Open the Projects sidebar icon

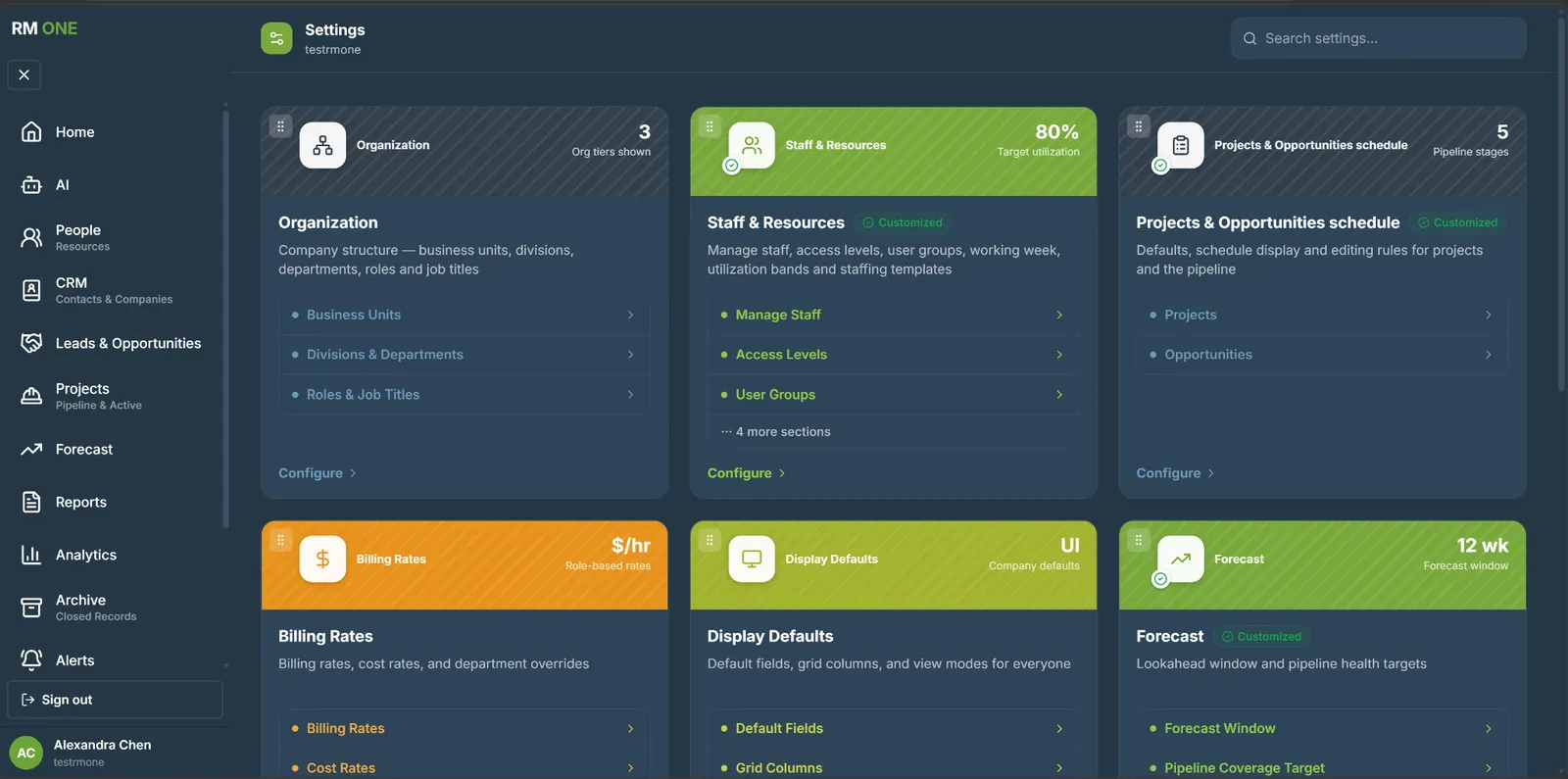[x=31, y=396]
